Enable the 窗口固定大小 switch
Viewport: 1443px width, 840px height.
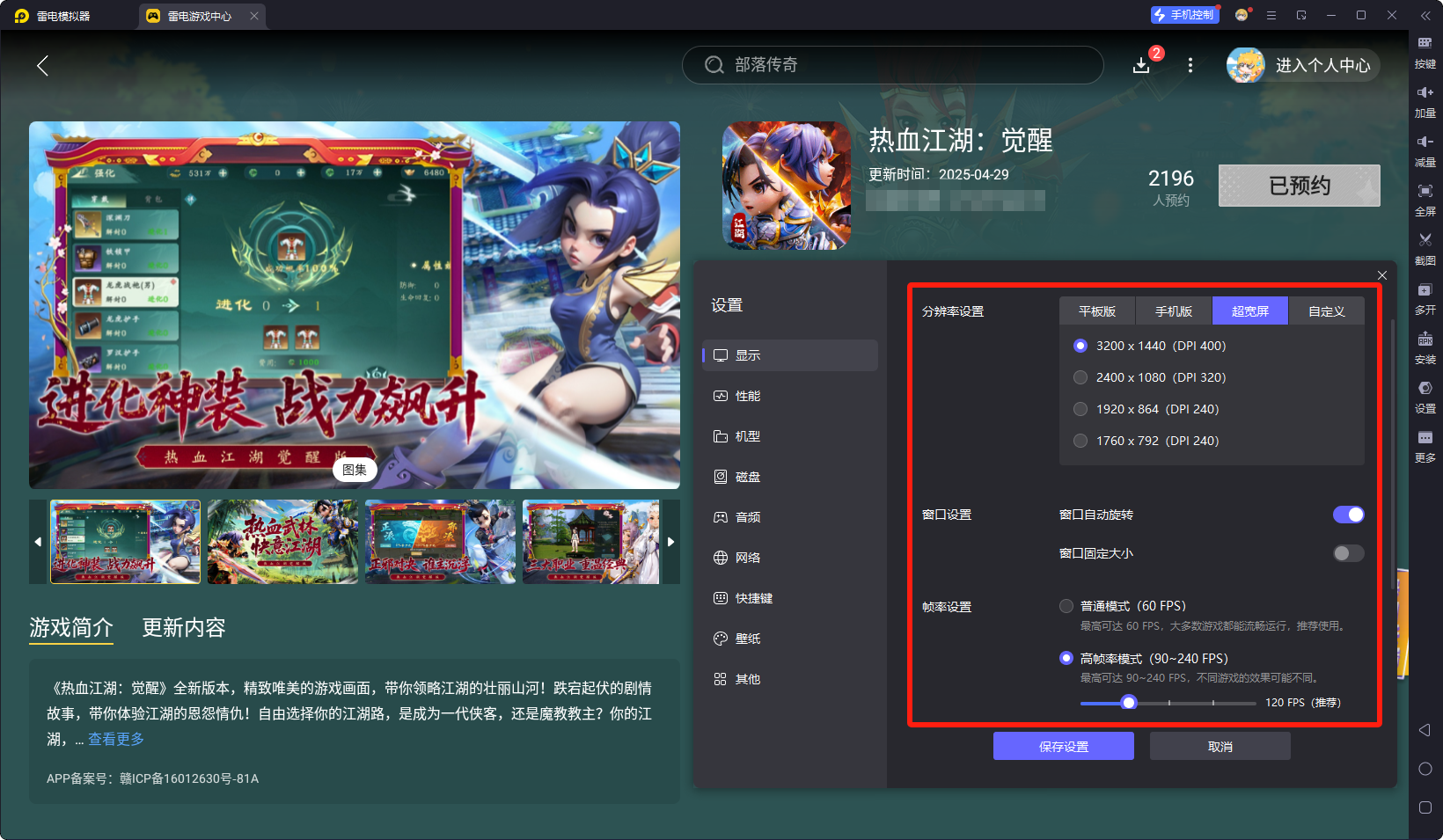pyautogui.click(x=1348, y=553)
